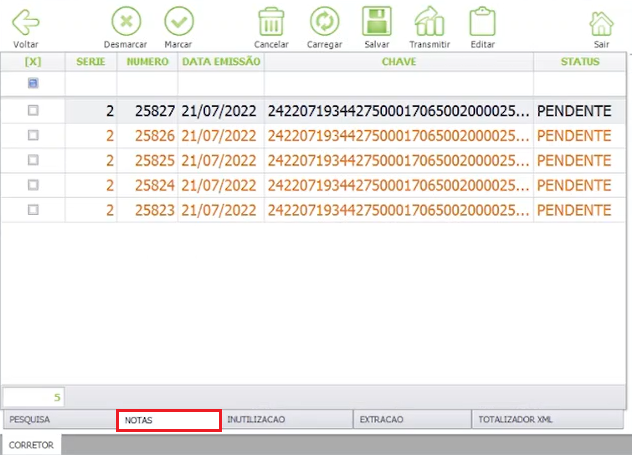Click the Cancelar trash bin icon
The image size is (634, 460).
click(x=271, y=22)
